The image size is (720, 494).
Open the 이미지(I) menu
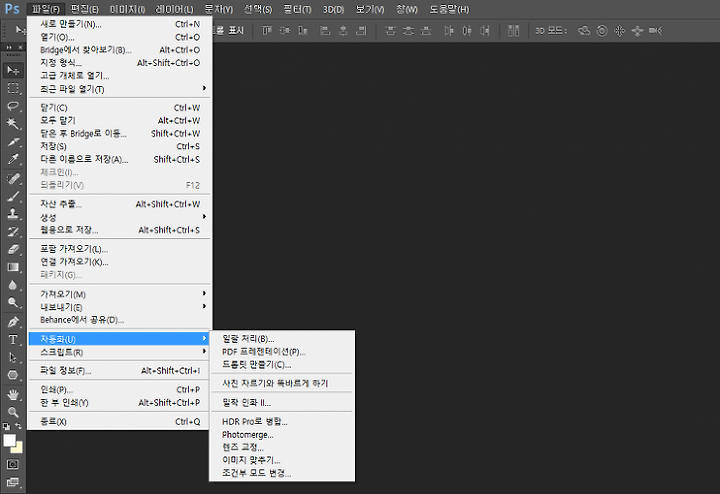pyautogui.click(x=127, y=9)
